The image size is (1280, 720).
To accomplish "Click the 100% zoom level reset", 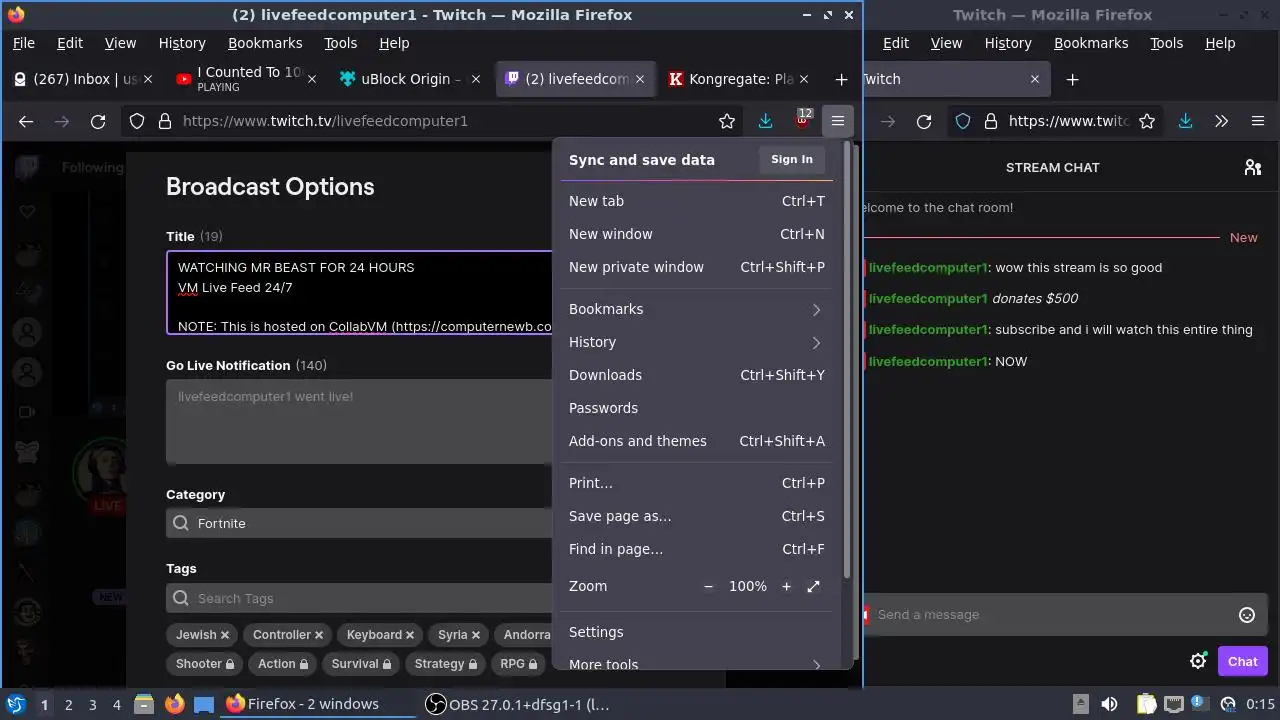I will coord(748,586).
